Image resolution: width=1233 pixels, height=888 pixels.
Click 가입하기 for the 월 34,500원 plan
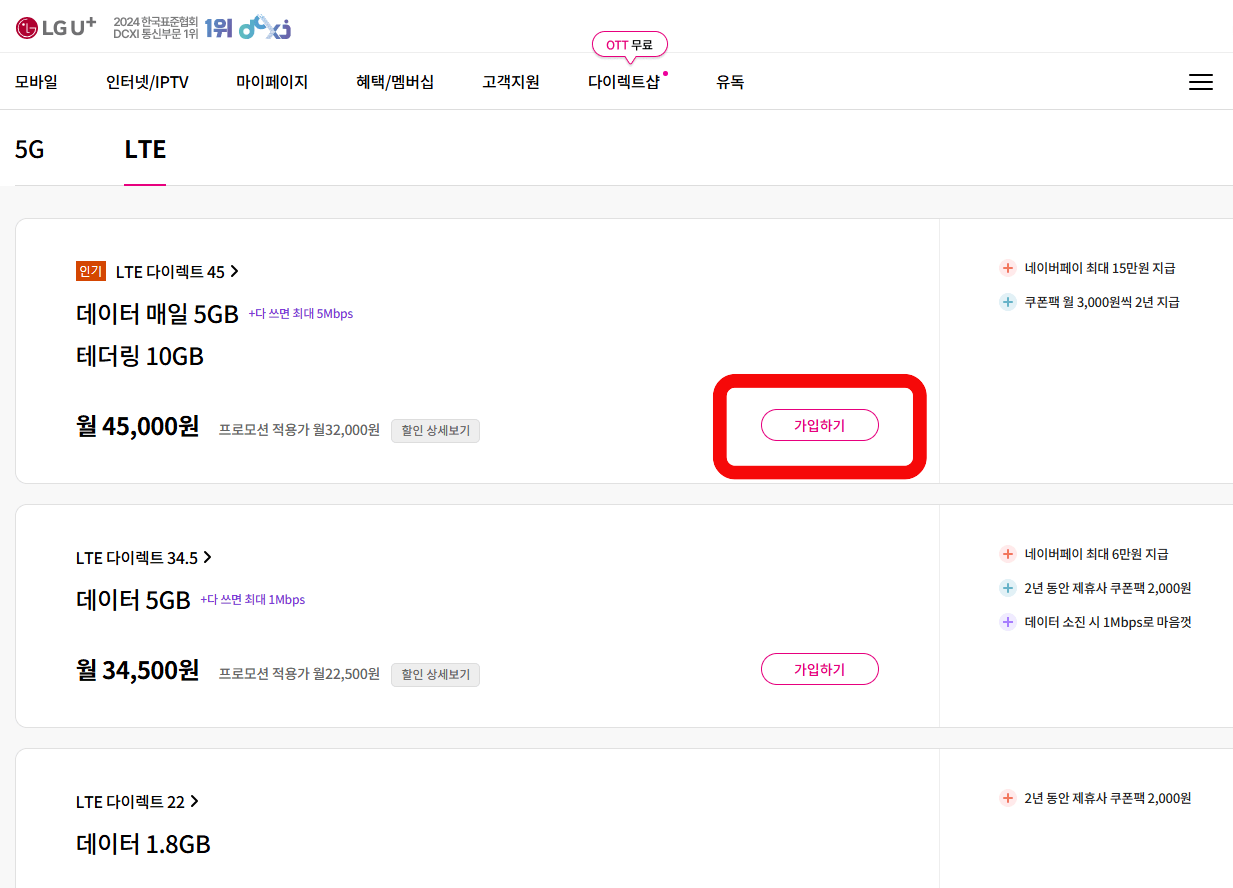pos(820,669)
